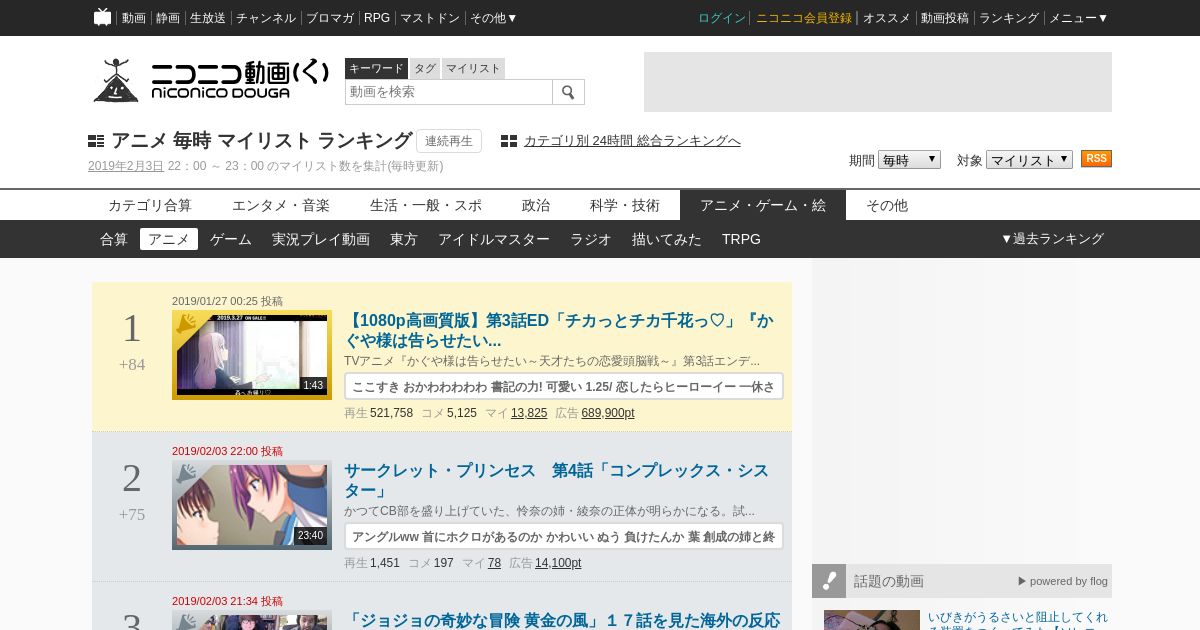The image size is (1200, 630).
Task: Click mylist count 78 link
Action: click(x=494, y=563)
